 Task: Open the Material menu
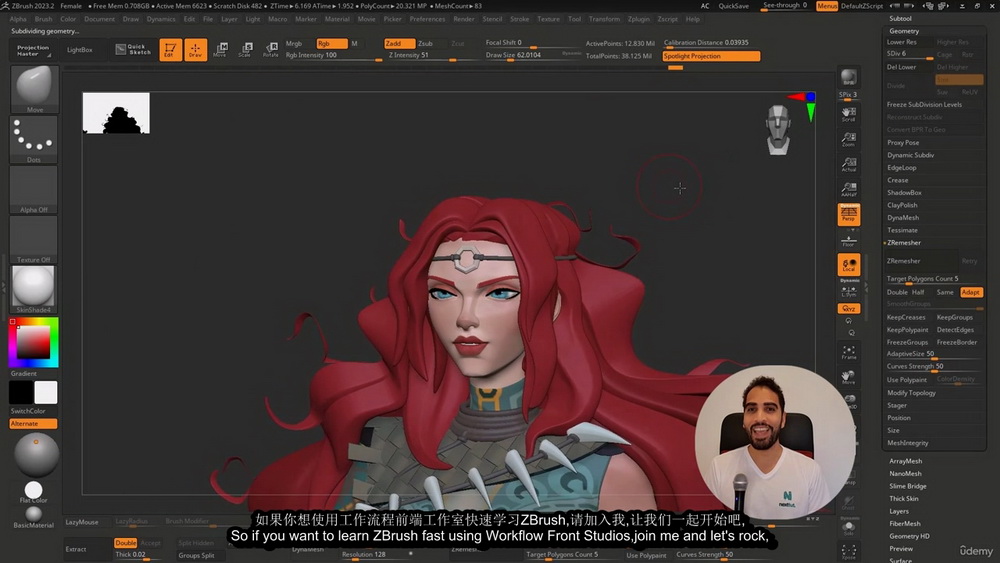pos(337,19)
